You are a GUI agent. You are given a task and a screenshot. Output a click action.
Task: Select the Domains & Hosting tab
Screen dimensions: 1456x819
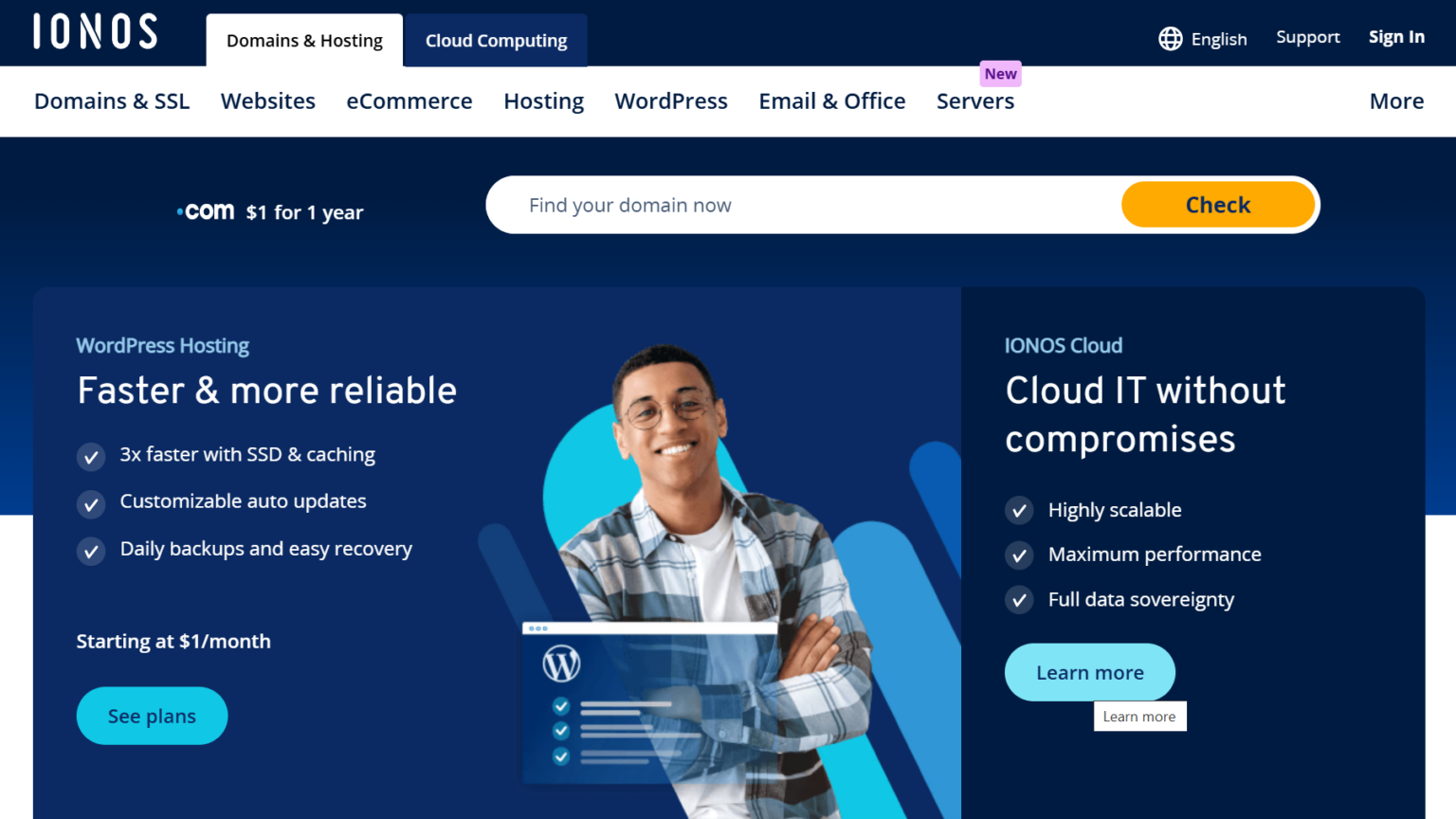coord(303,40)
